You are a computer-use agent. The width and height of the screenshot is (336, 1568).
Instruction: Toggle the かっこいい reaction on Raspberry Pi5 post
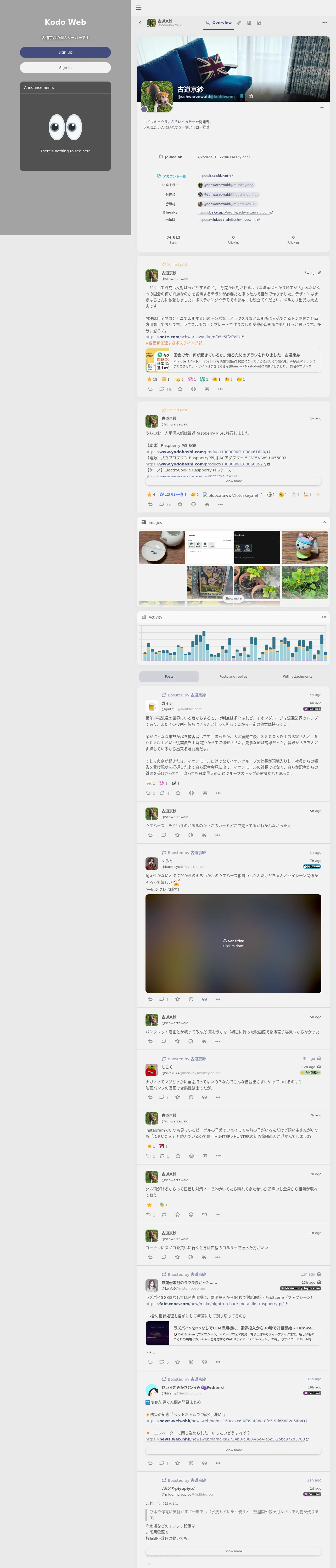[173, 495]
